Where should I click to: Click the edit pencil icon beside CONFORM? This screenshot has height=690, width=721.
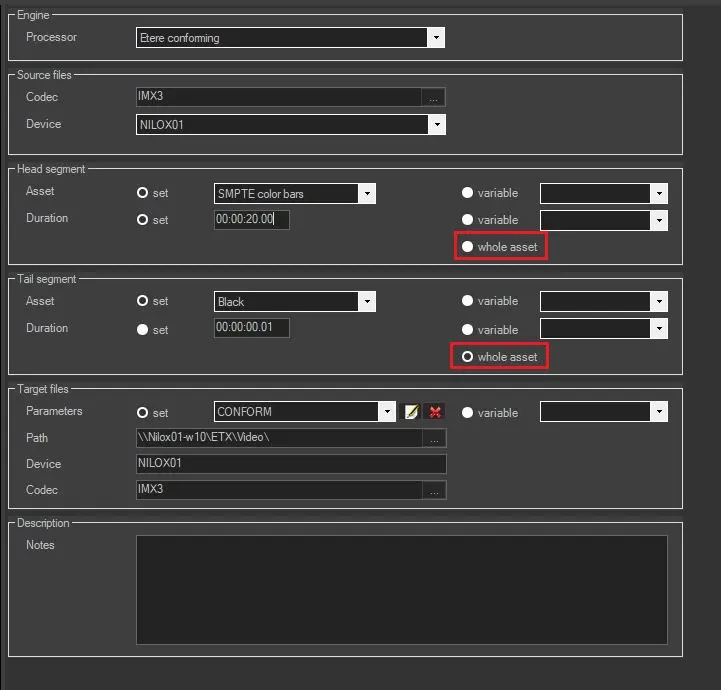(412, 412)
